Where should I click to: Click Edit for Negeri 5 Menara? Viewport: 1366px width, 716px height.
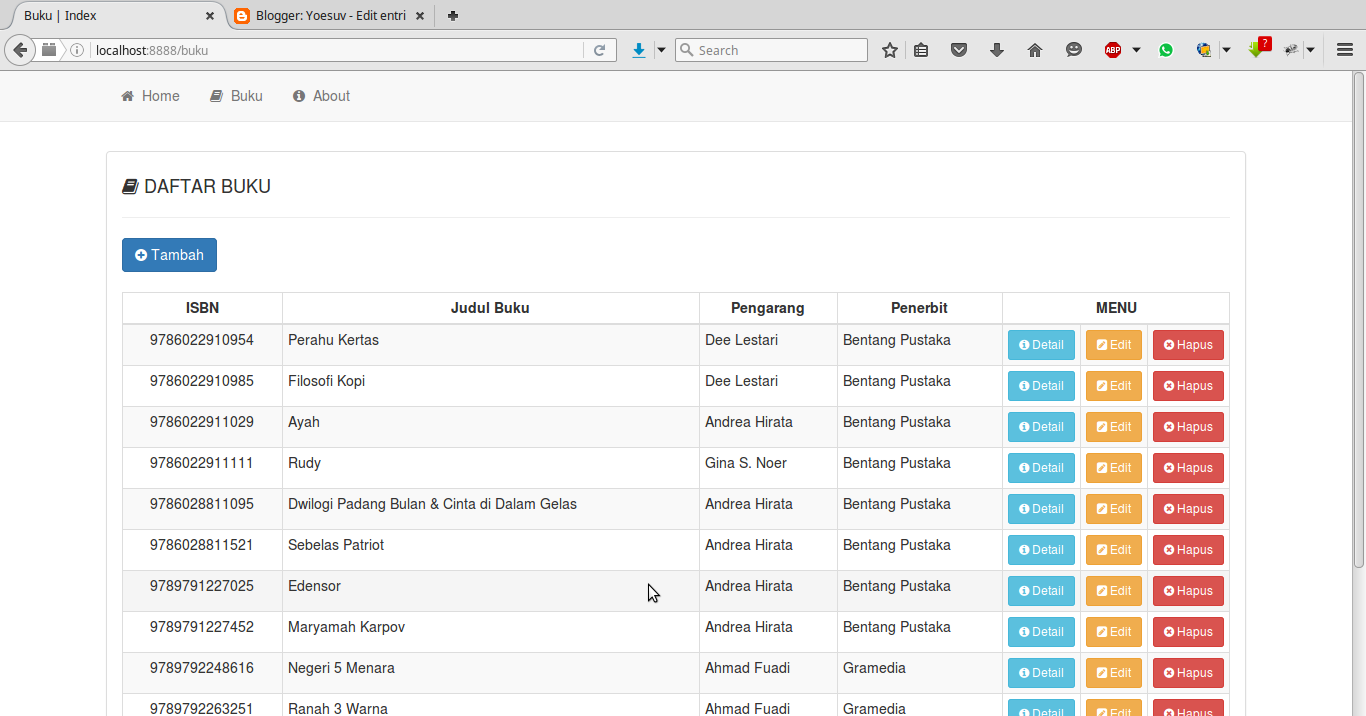coord(1113,672)
